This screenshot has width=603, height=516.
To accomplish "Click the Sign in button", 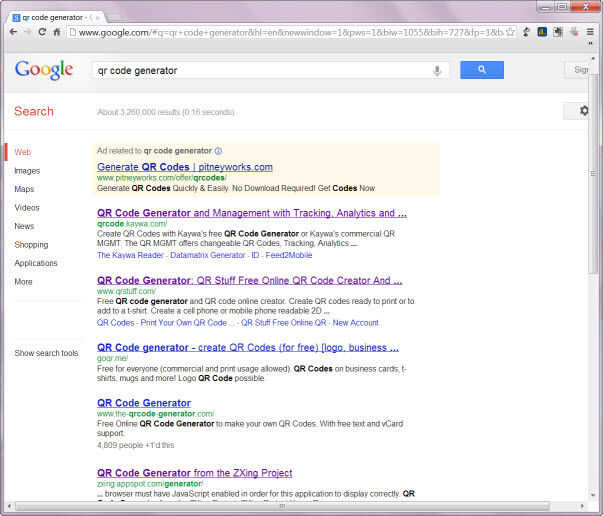I will 576,70.
